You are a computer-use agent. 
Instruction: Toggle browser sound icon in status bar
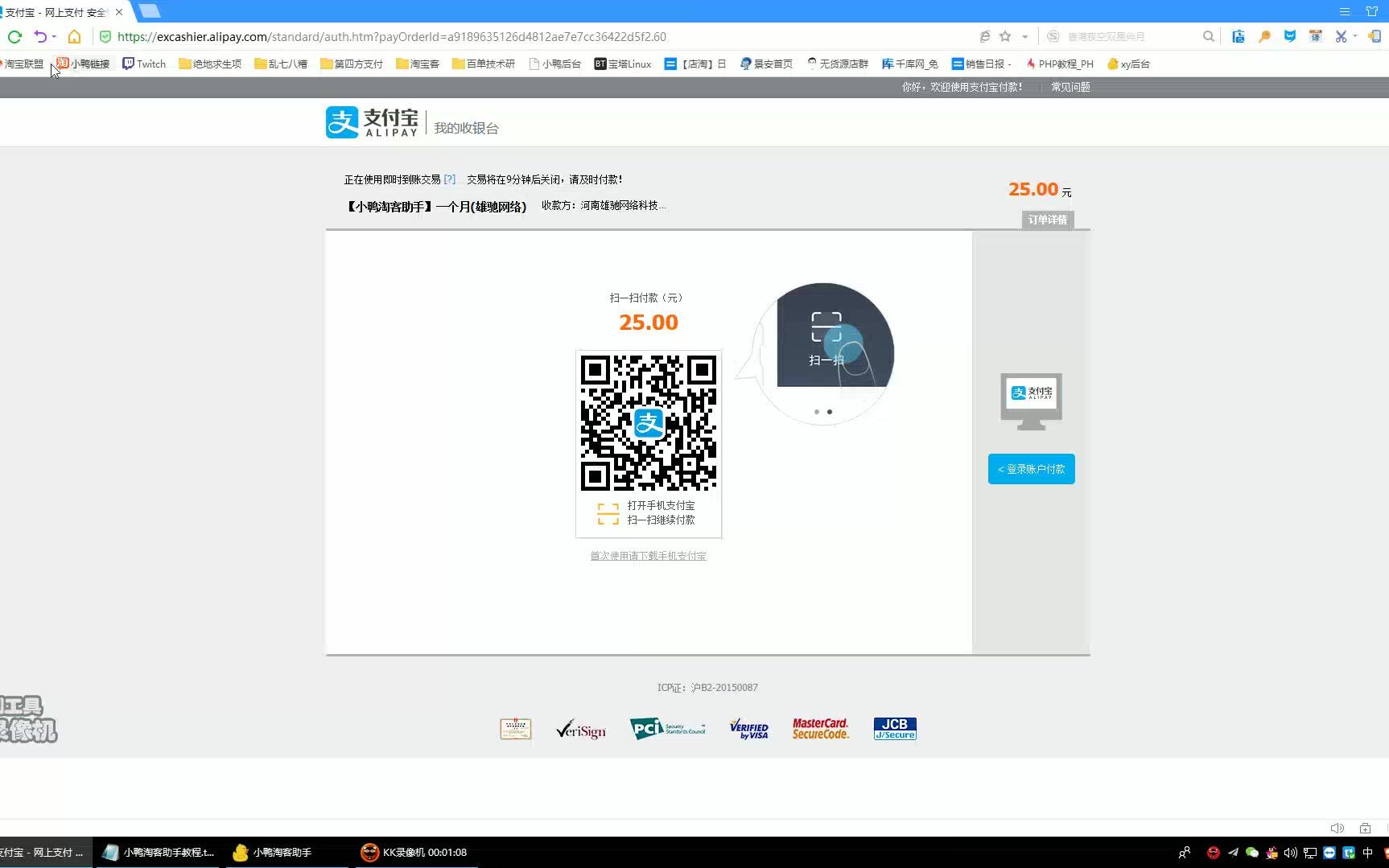[1337, 828]
